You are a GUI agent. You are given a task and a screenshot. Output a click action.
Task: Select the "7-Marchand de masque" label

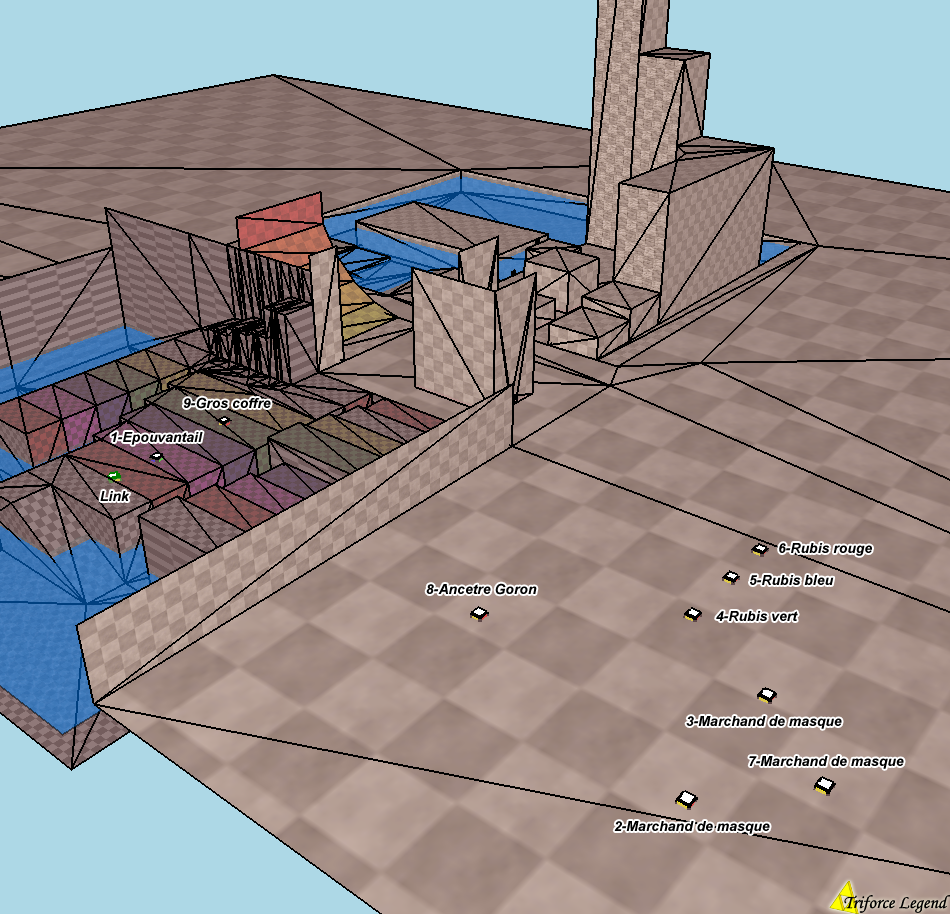[826, 761]
